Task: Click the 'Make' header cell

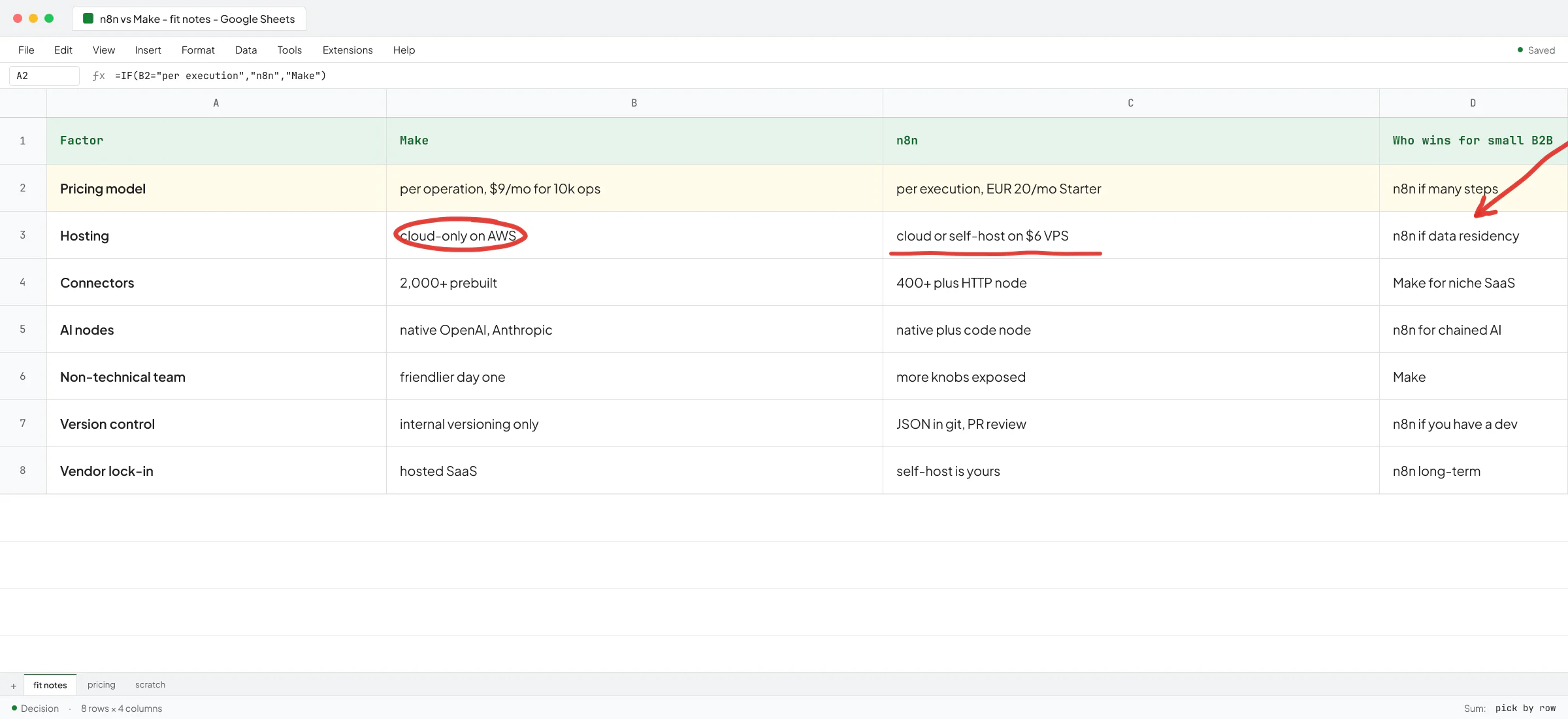Action: coord(634,141)
